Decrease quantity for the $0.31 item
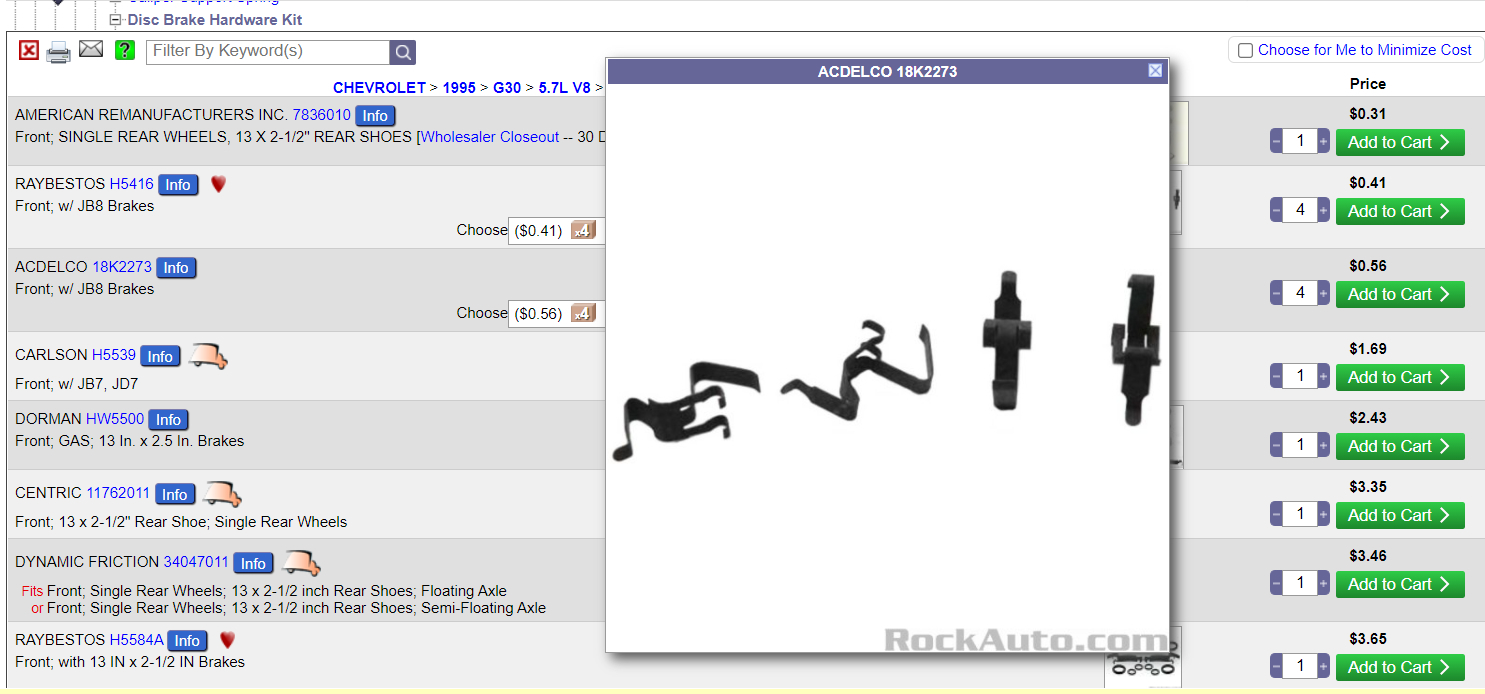 tap(1276, 142)
